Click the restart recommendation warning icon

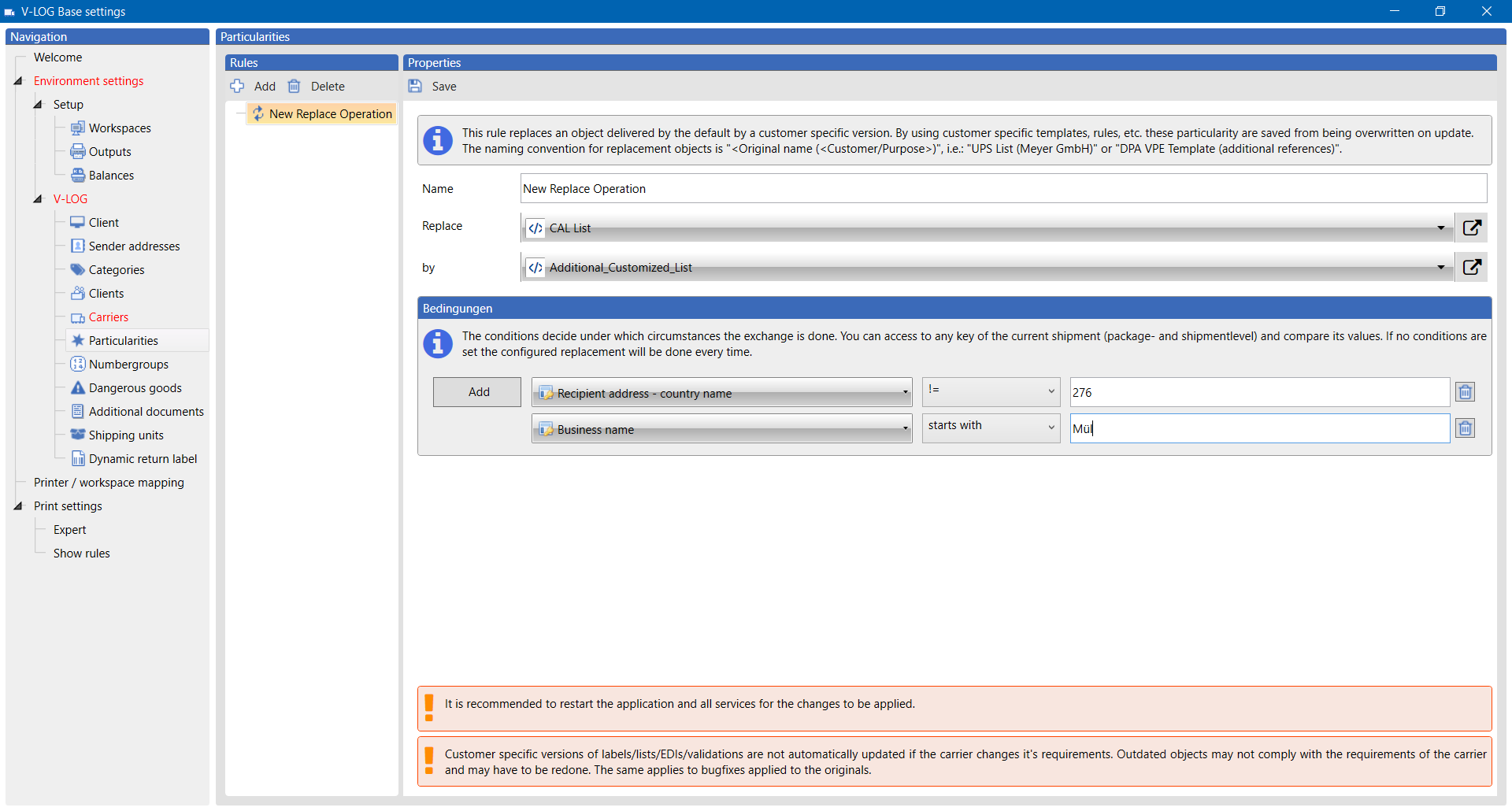pyautogui.click(x=428, y=707)
